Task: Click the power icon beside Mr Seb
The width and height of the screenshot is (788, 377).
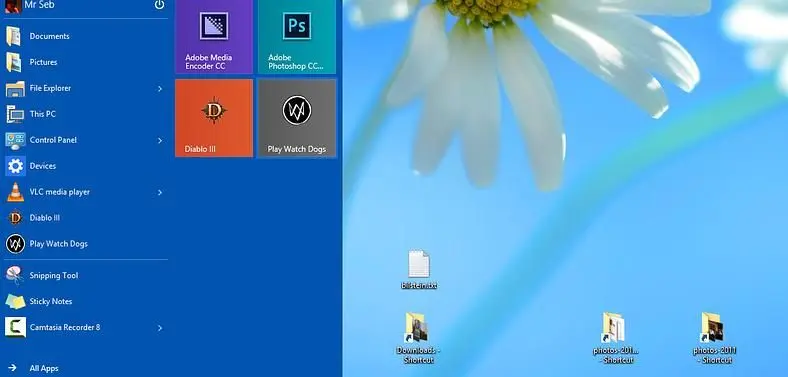Action: (159, 5)
